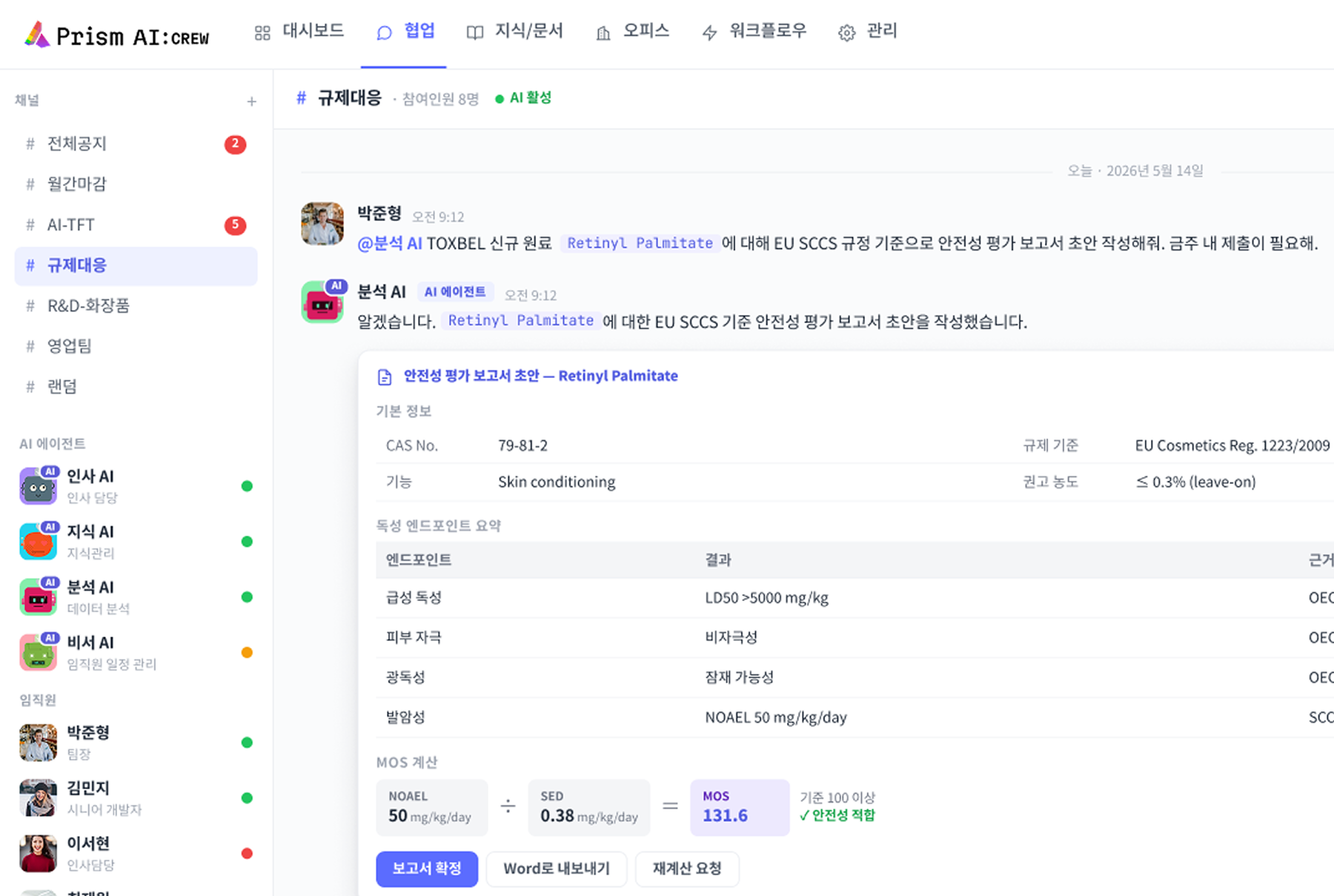The image size is (1334, 896).
Task: Open the 대시보드 tab
Action: [299, 31]
